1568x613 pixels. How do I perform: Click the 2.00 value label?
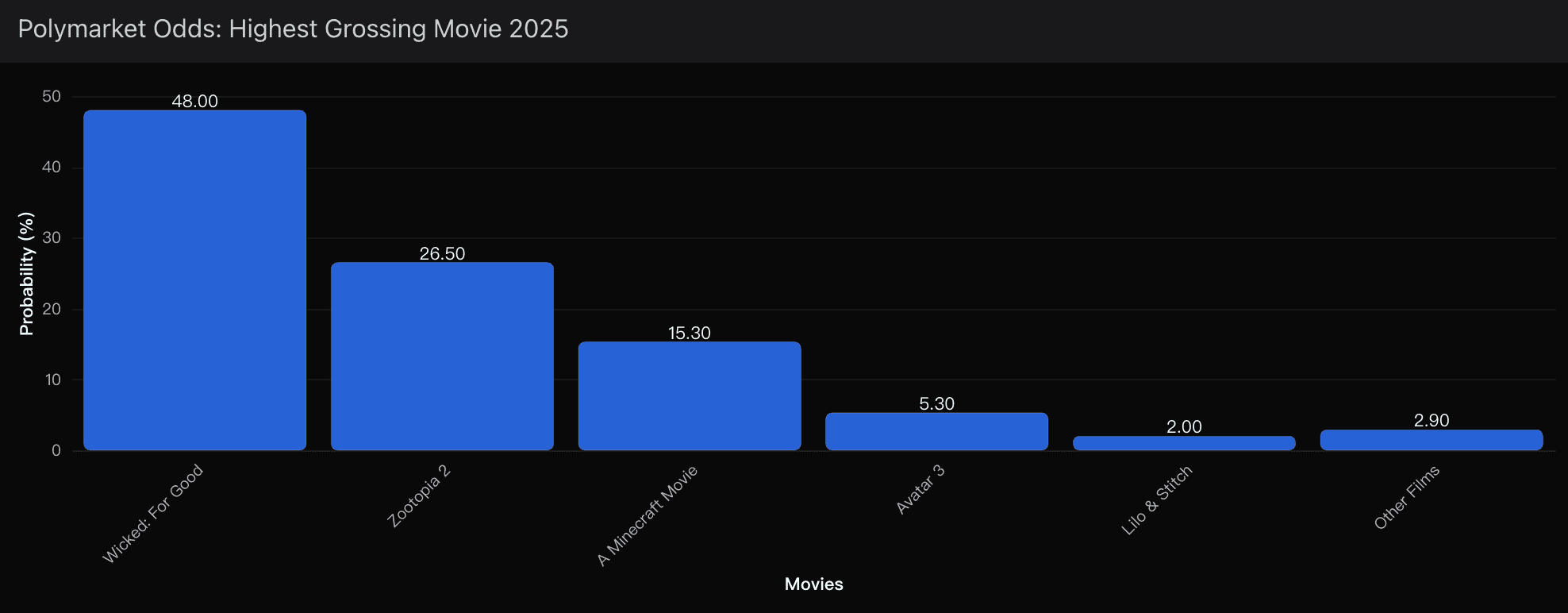(x=1184, y=426)
